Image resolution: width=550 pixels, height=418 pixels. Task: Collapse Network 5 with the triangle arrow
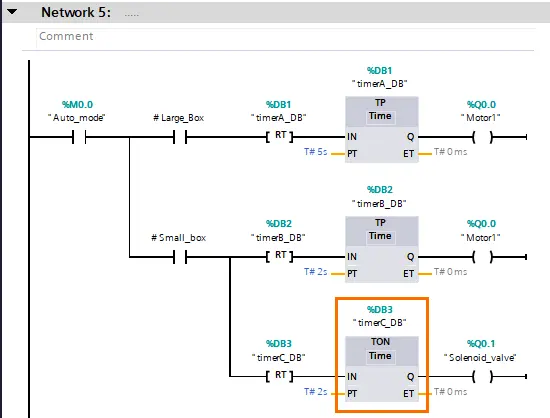click(12, 12)
